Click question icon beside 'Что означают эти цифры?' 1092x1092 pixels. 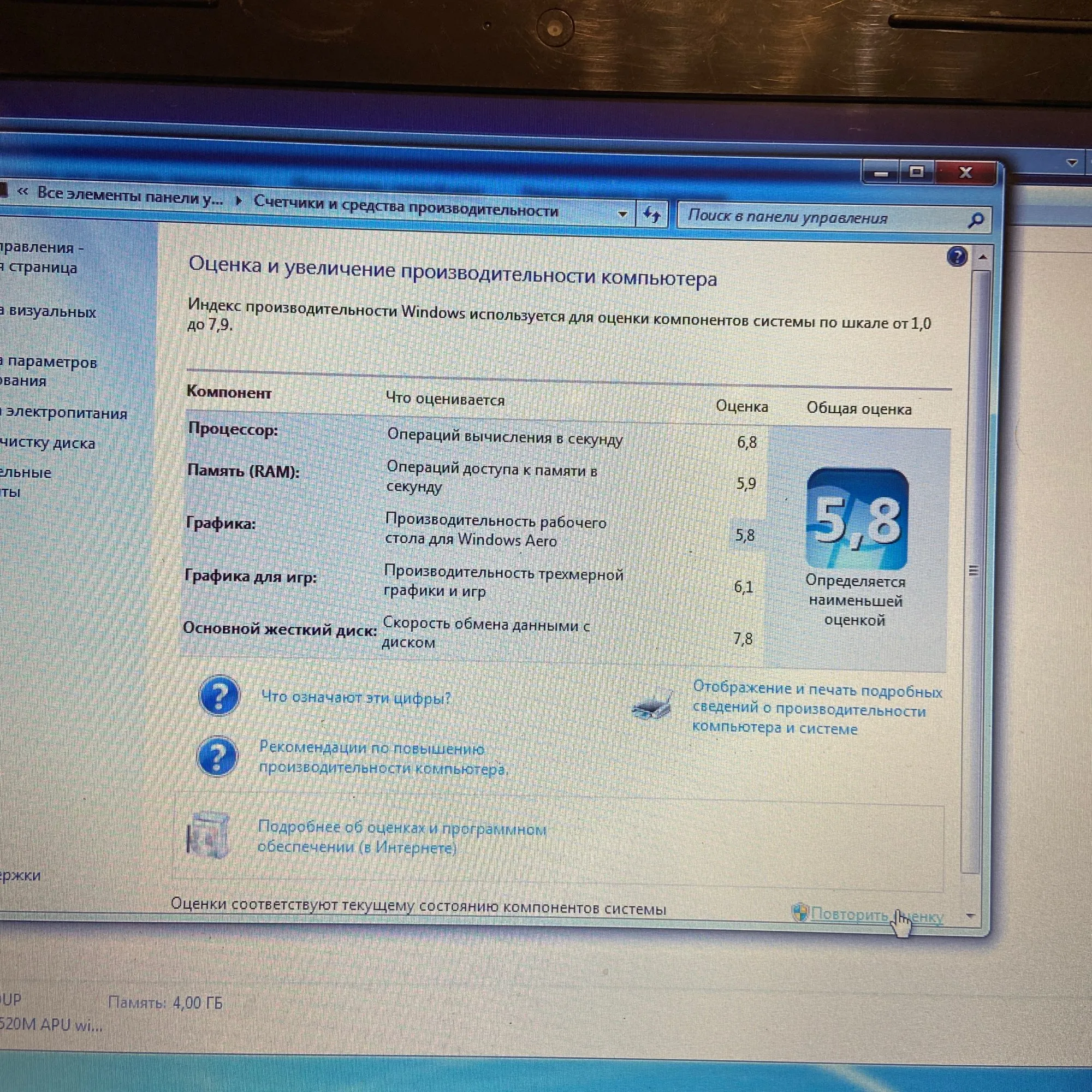click(x=219, y=696)
